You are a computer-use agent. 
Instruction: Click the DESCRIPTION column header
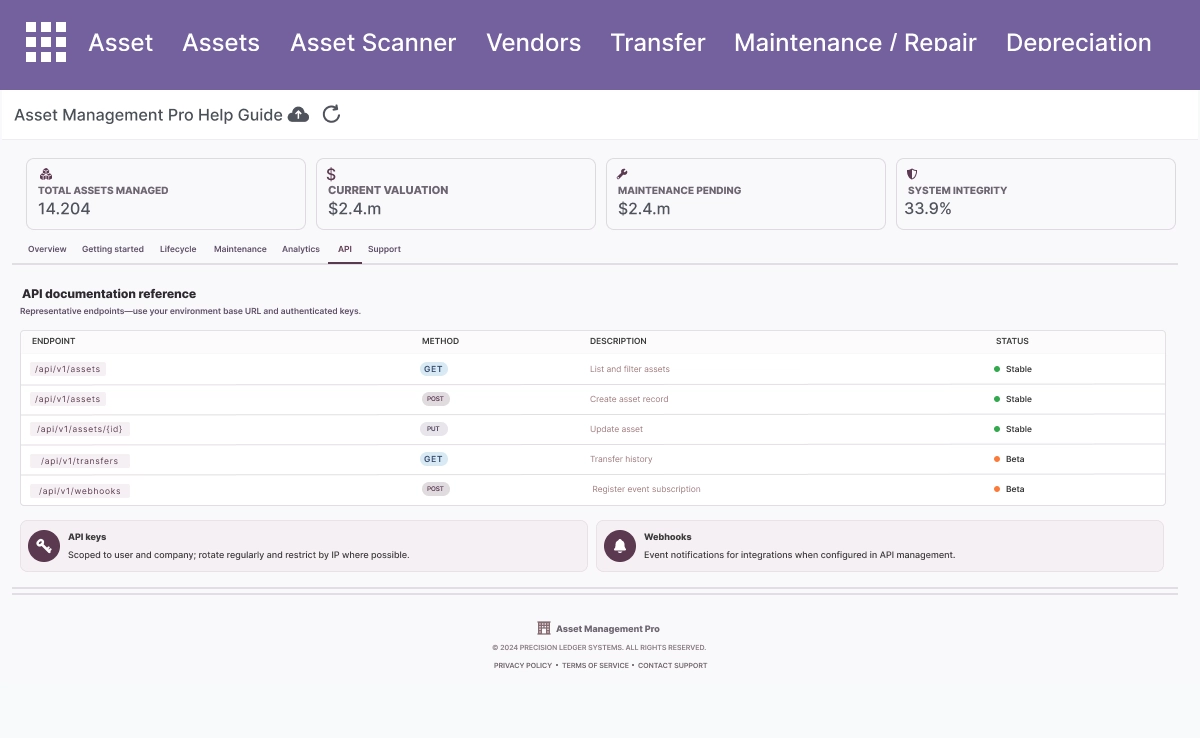click(x=618, y=341)
